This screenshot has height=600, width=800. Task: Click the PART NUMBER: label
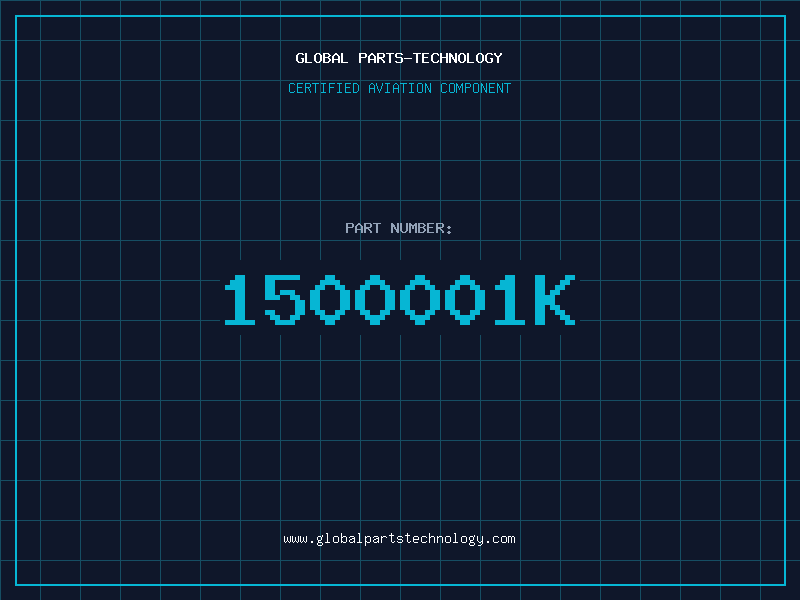[x=398, y=228]
